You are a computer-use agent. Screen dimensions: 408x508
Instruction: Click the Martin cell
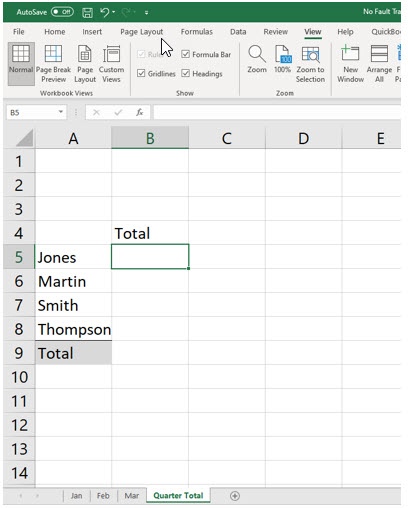pyautogui.click(x=73, y=281)
